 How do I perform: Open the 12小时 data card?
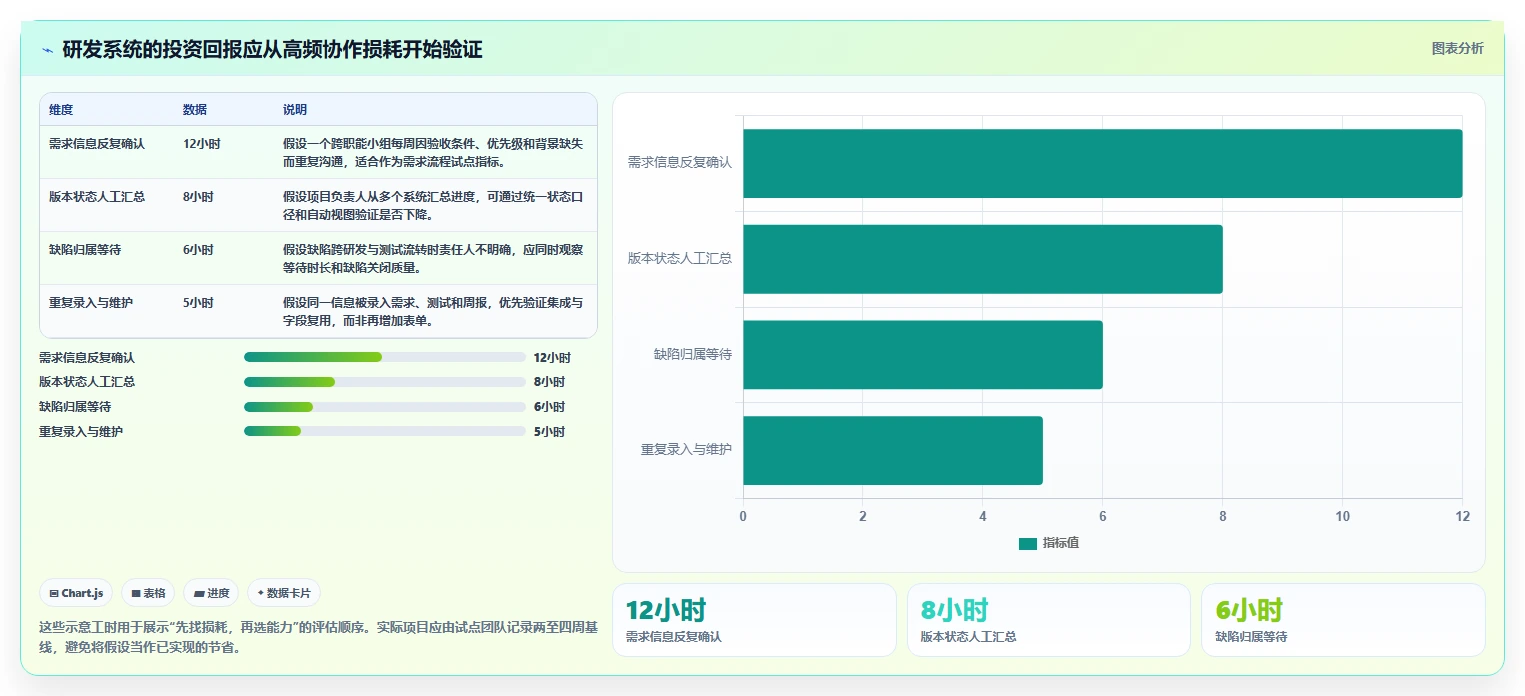[754, 620]
